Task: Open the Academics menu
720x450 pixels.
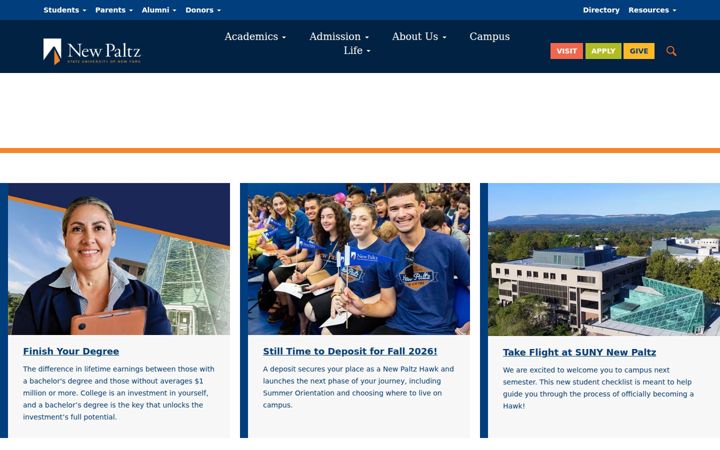Action: (255, 37)
